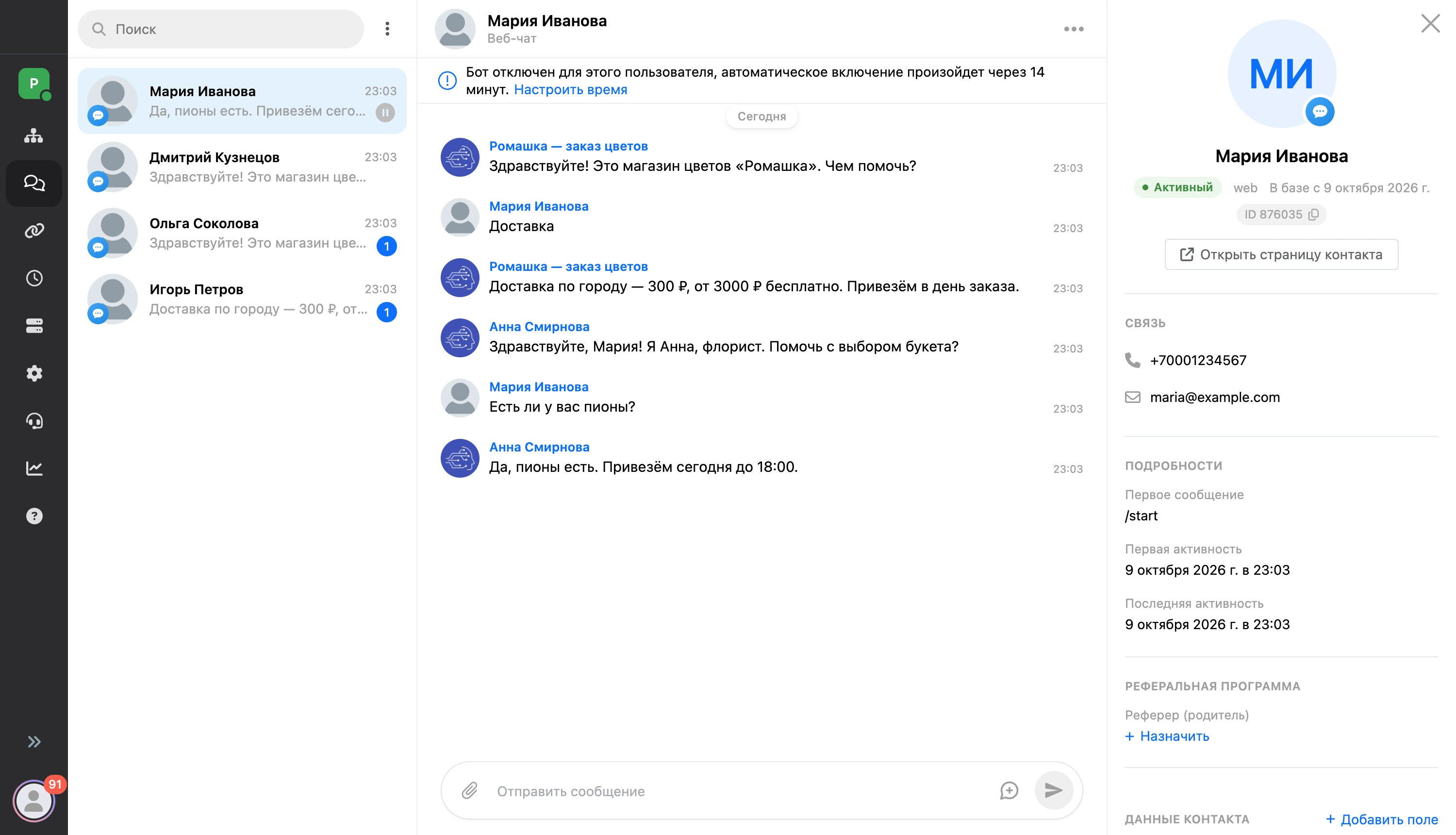Open the analytics chart sidebar icon

pos(34,468)
